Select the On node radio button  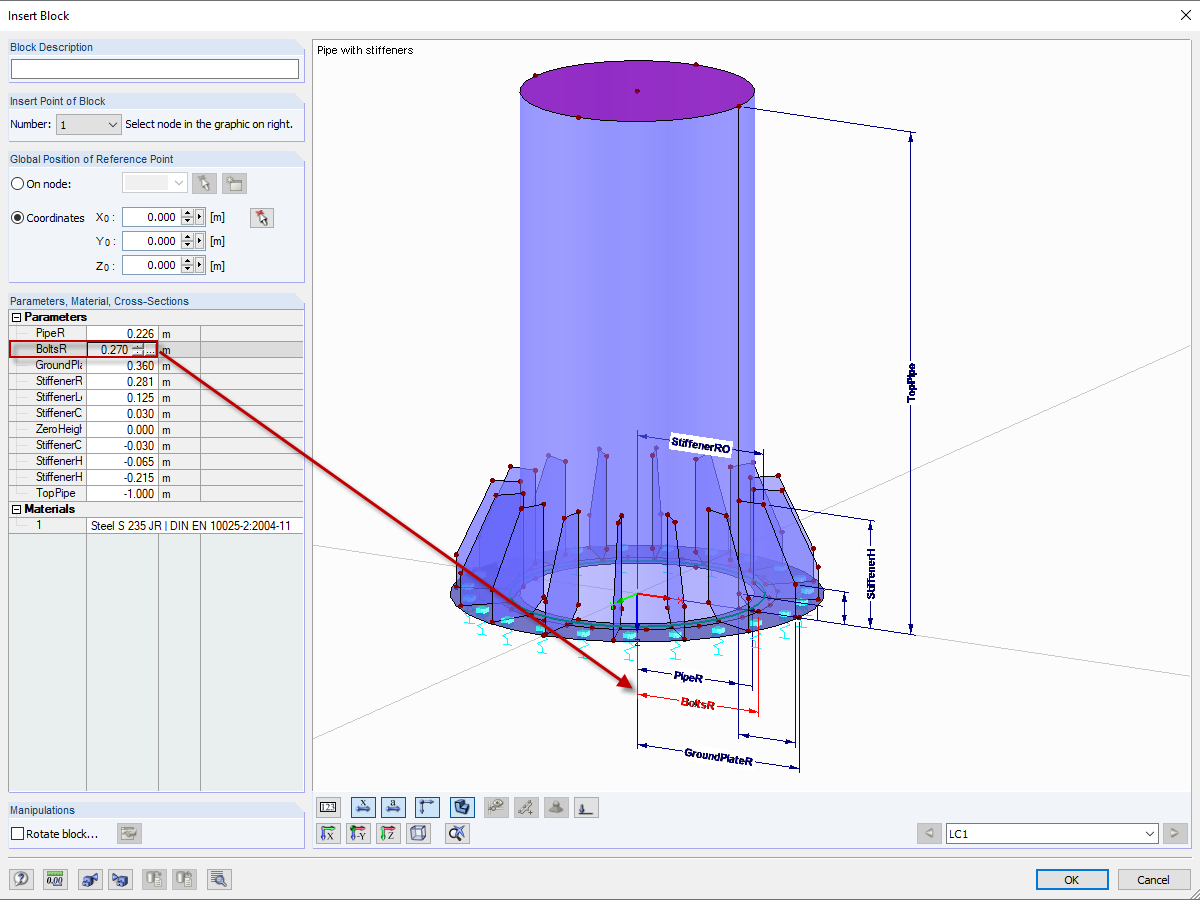point(17,183)
